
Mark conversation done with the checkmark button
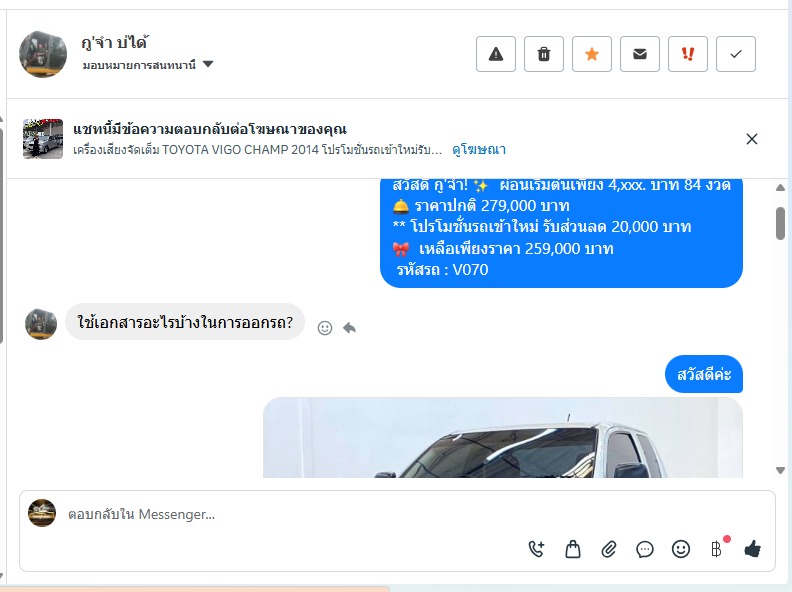(x=735, y=54)
